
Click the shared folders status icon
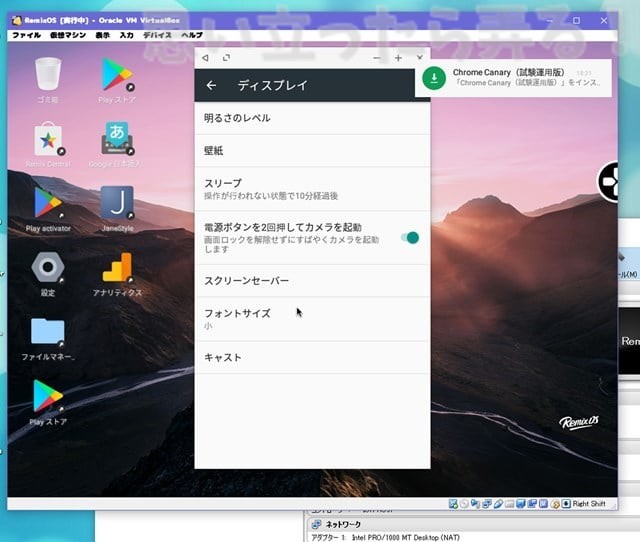[x=510, y=504]
